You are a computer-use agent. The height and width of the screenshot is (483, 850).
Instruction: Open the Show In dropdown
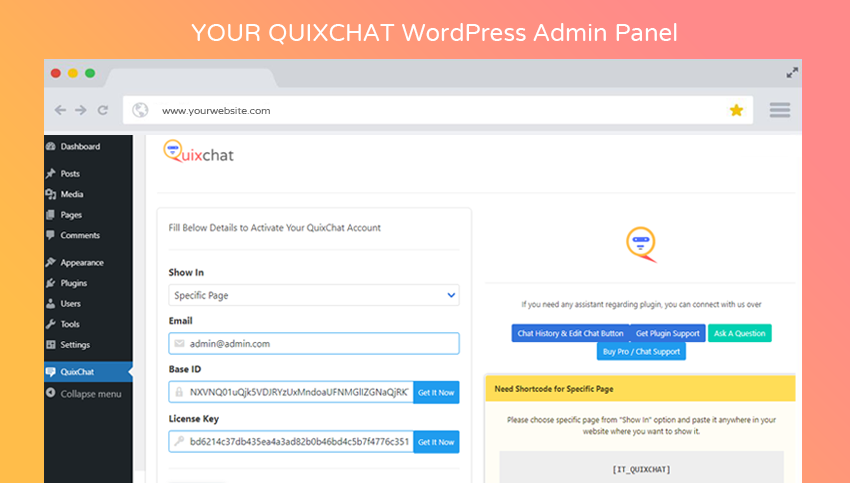(314, 295)
